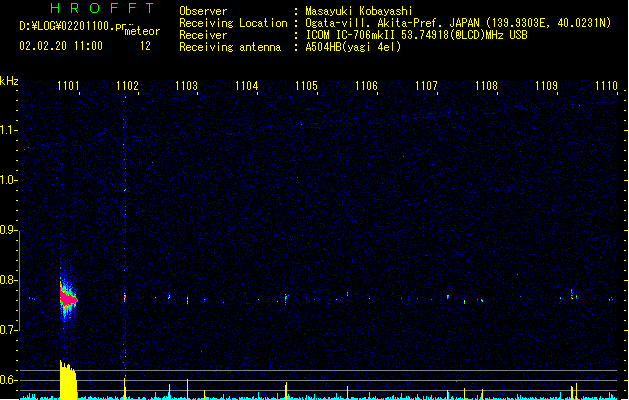
Task: Click the 0.8 frequency axis label
Action: (8, 280)
